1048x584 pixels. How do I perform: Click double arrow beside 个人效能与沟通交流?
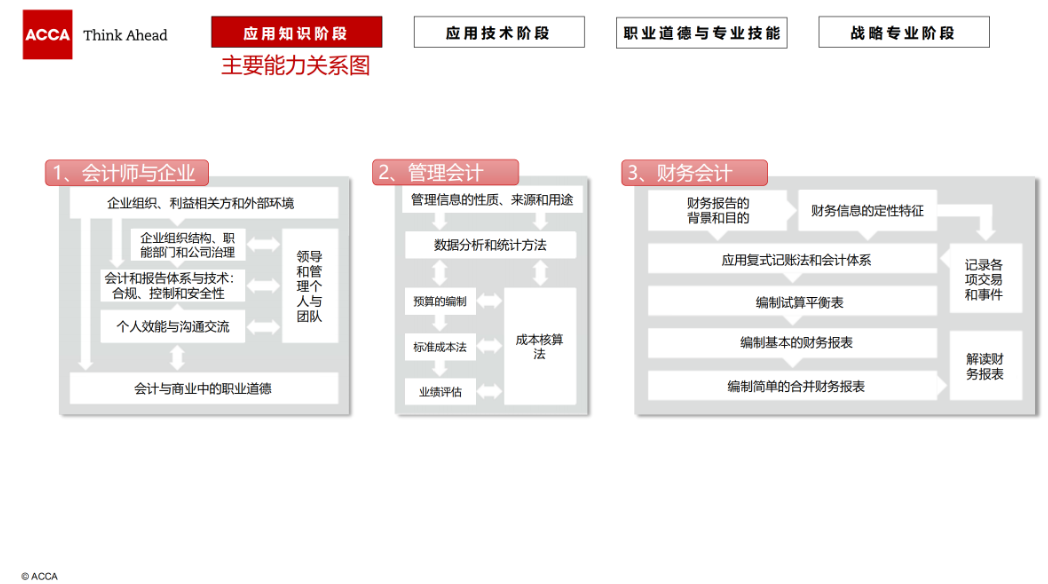coord(263,327)
